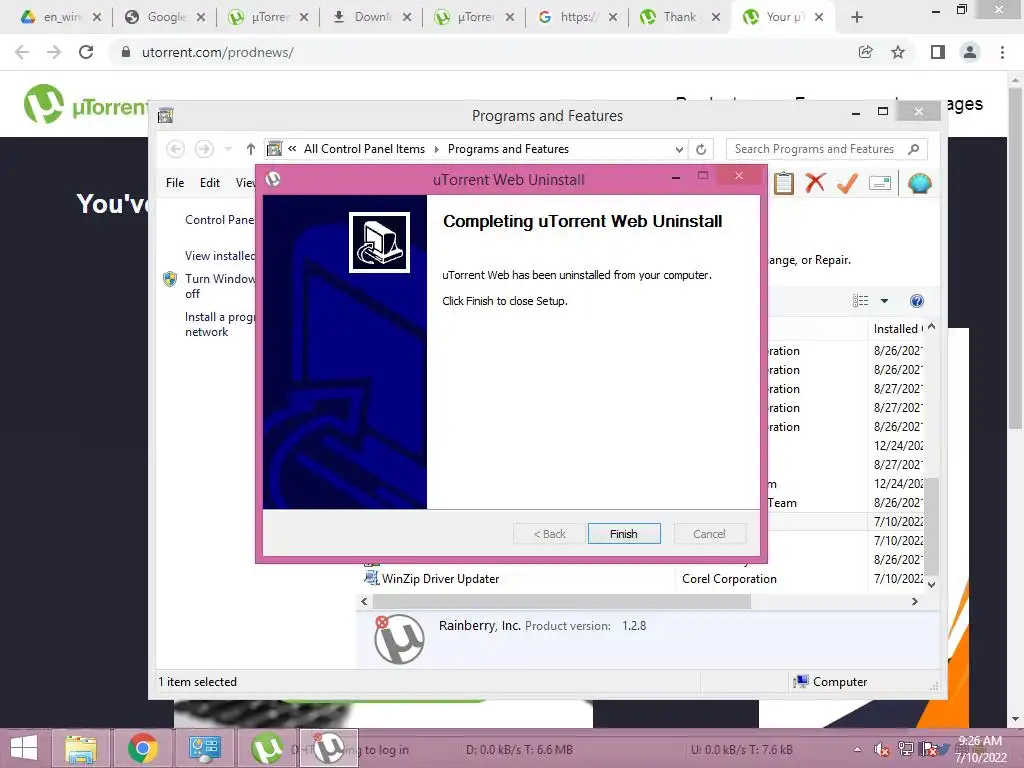Click the back arrow in Programs and Features
The width and height of the screenshot is (1024, 768).
coord(175,149)
